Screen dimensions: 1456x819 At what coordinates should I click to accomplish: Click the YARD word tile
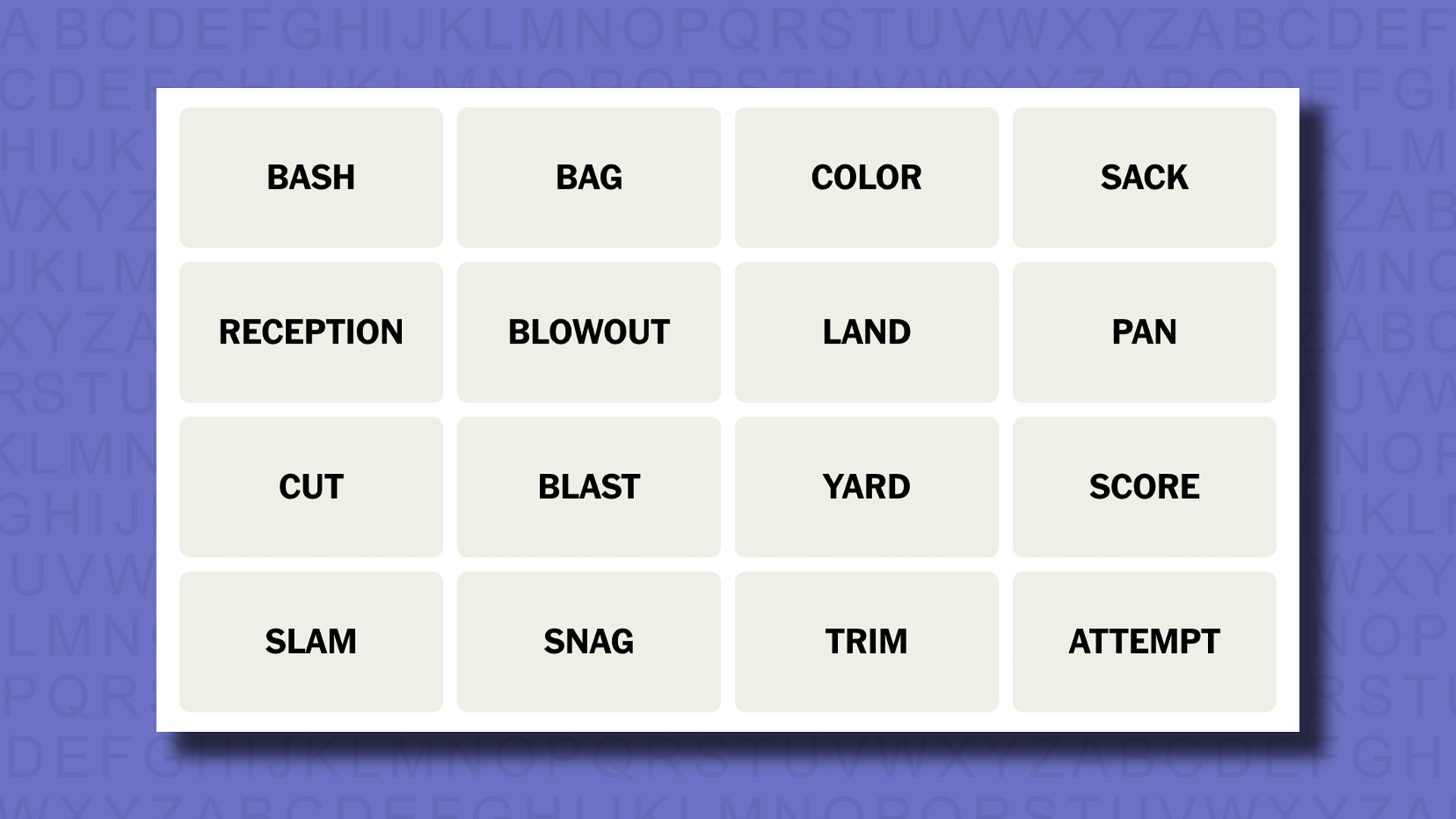pyautogui.click(x=866, y=486)
